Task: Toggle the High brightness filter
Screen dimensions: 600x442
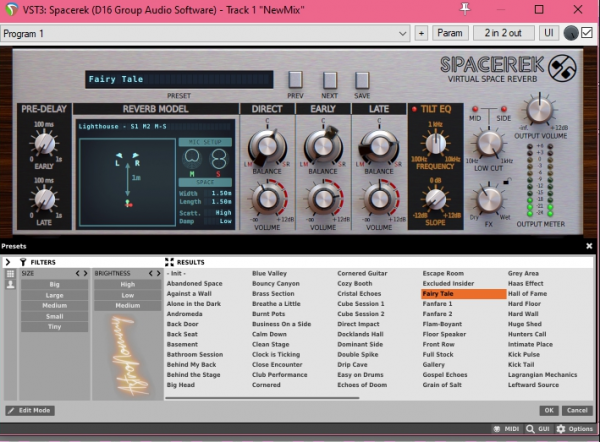Action: pos(127,284)
